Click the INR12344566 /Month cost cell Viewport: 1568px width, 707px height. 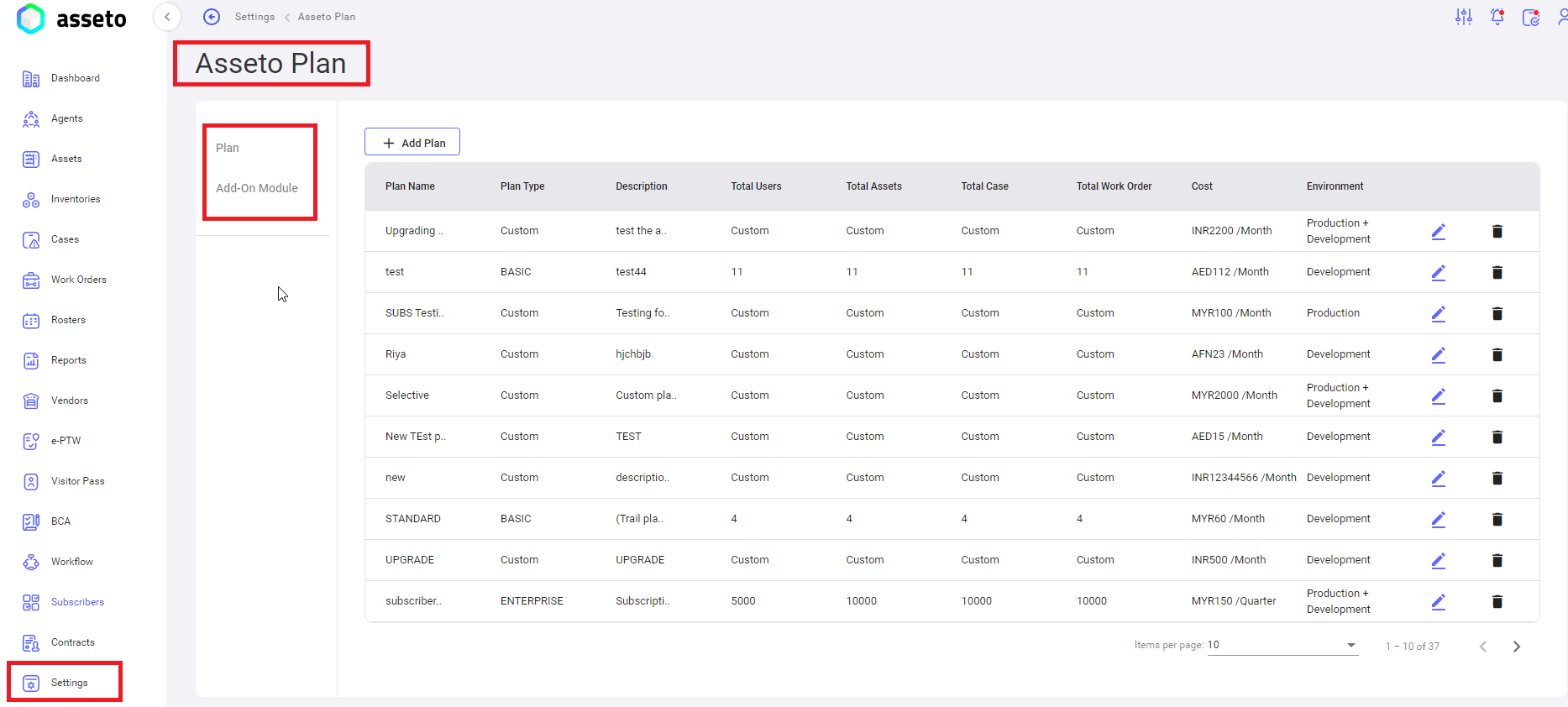1244,478
